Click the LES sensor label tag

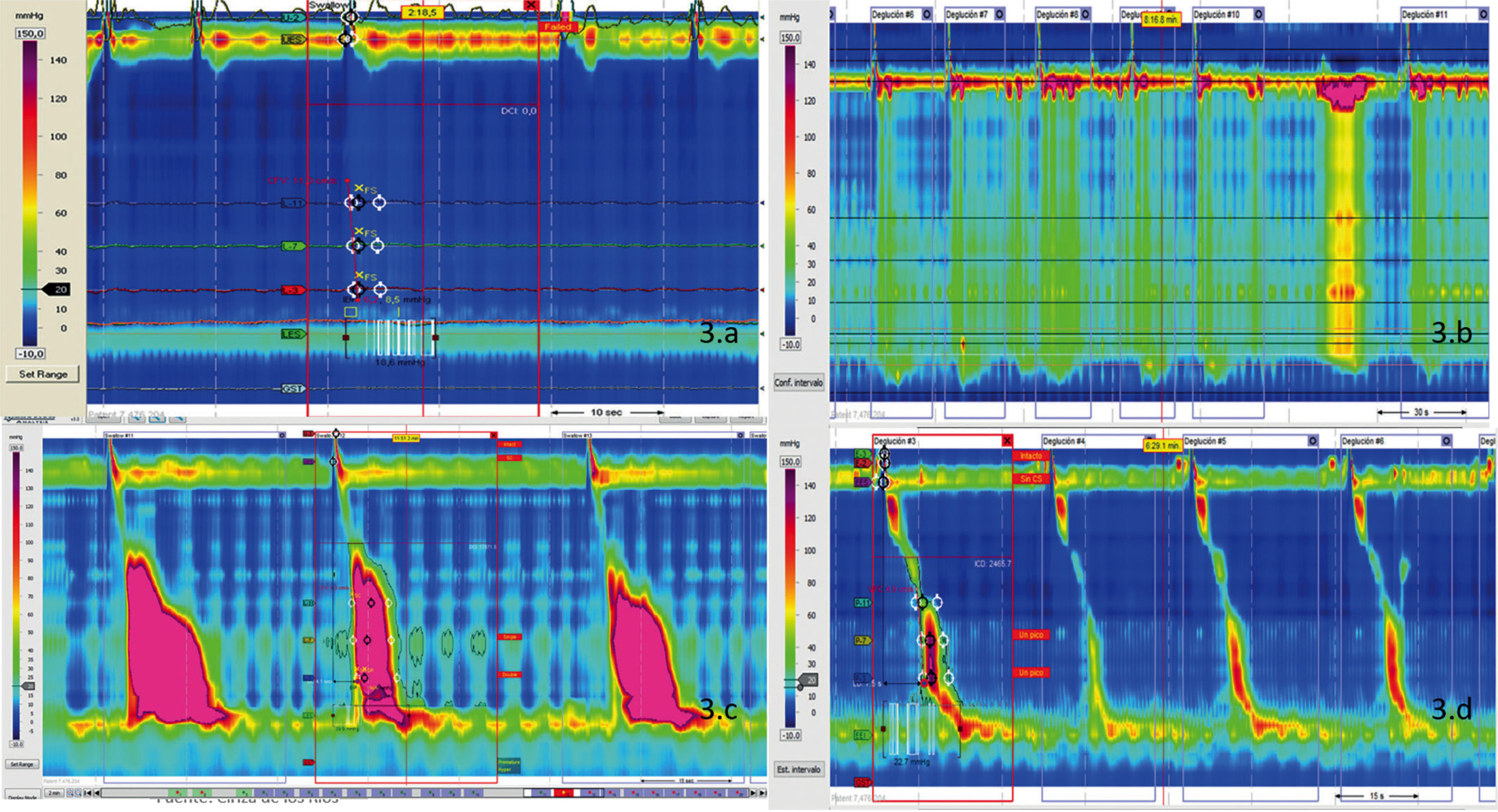pos(292,334)
